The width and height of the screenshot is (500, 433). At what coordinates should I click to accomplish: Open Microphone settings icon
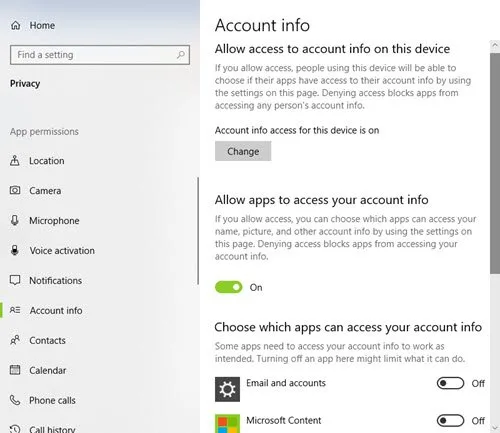coord(15,220)
